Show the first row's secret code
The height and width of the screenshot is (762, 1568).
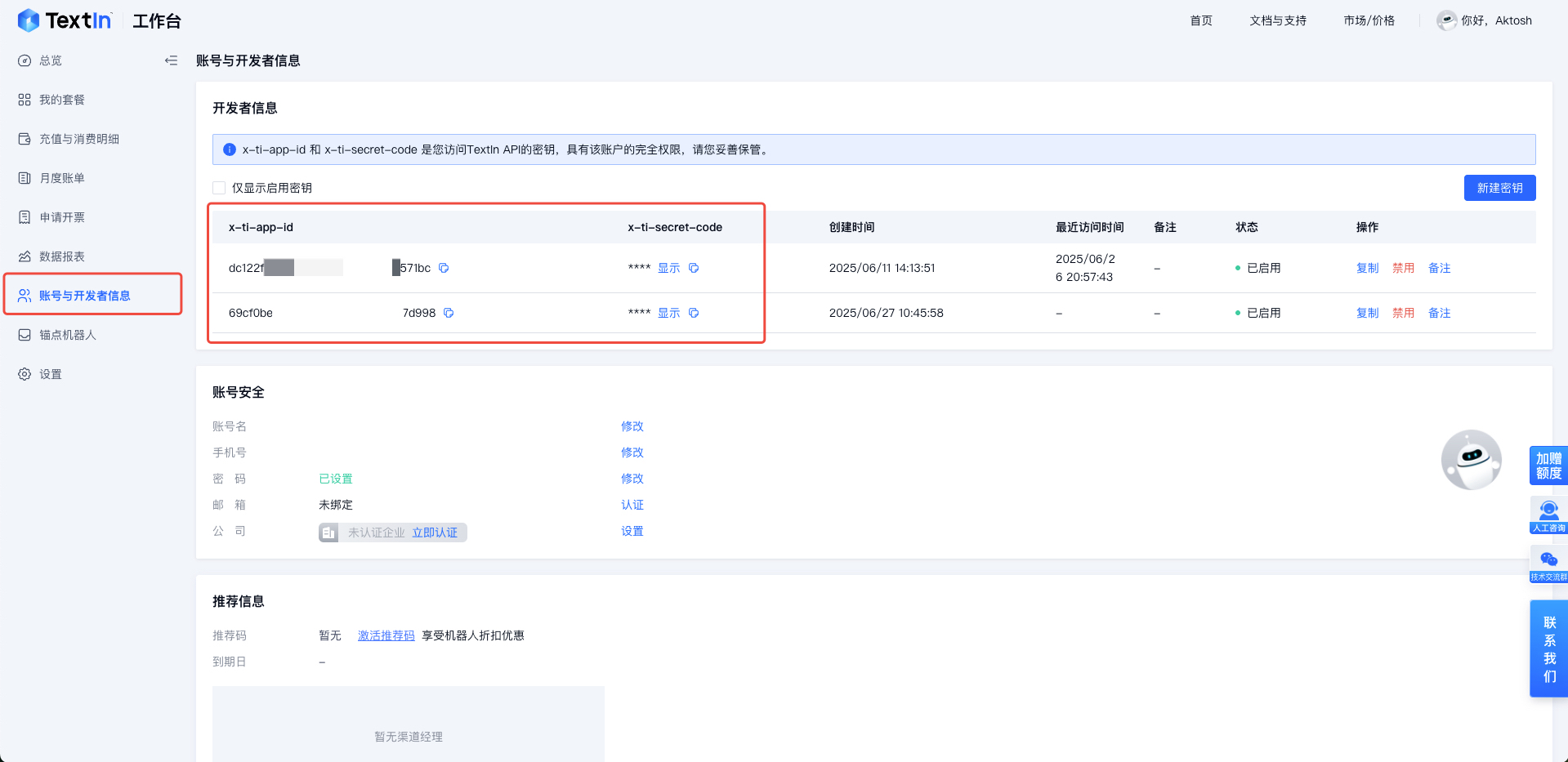click(668, 268)
